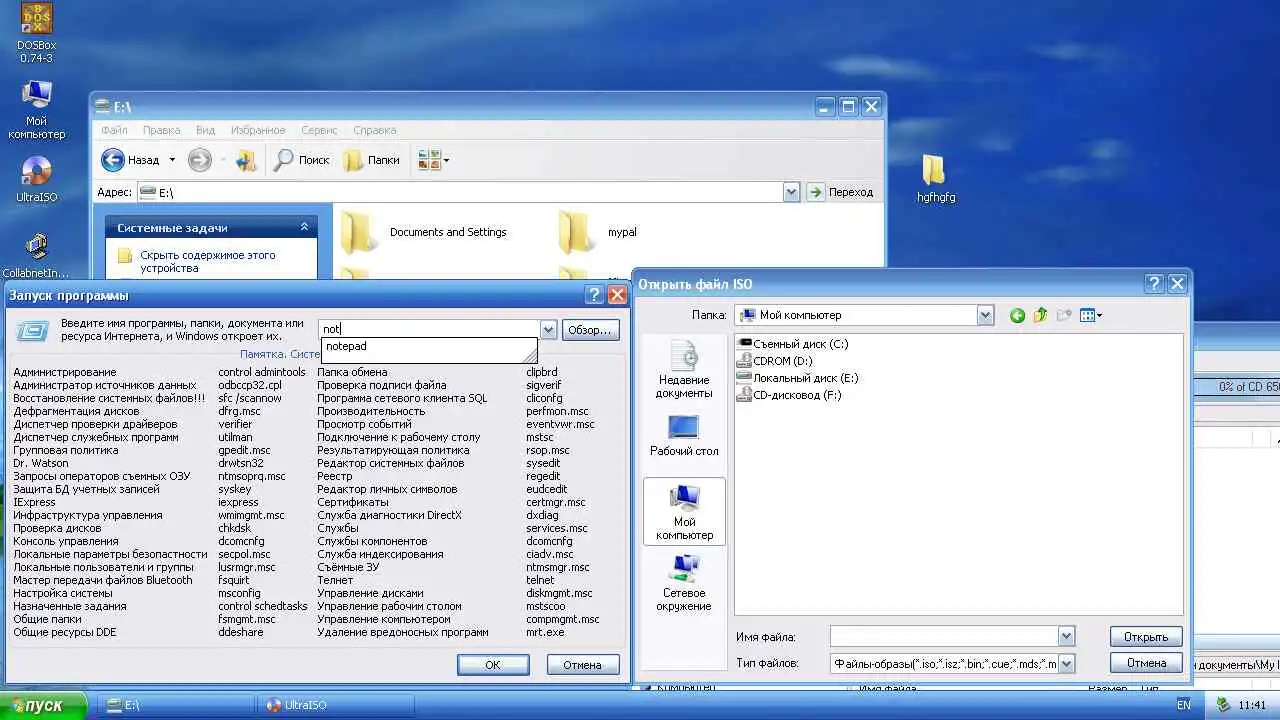Select the hgfhgfg folder on desktop
Image resolution: width=1280 pixels, height=720 pixels.
935,179
